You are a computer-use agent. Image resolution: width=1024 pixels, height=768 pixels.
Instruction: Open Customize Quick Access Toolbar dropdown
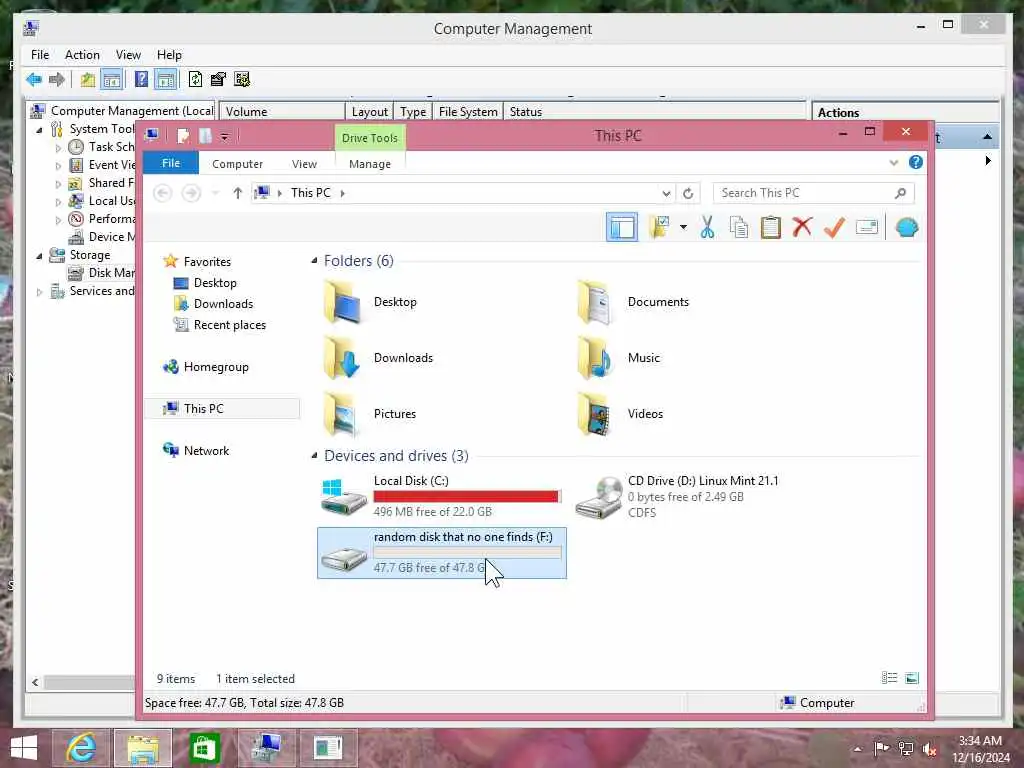(x=224, y=136)
